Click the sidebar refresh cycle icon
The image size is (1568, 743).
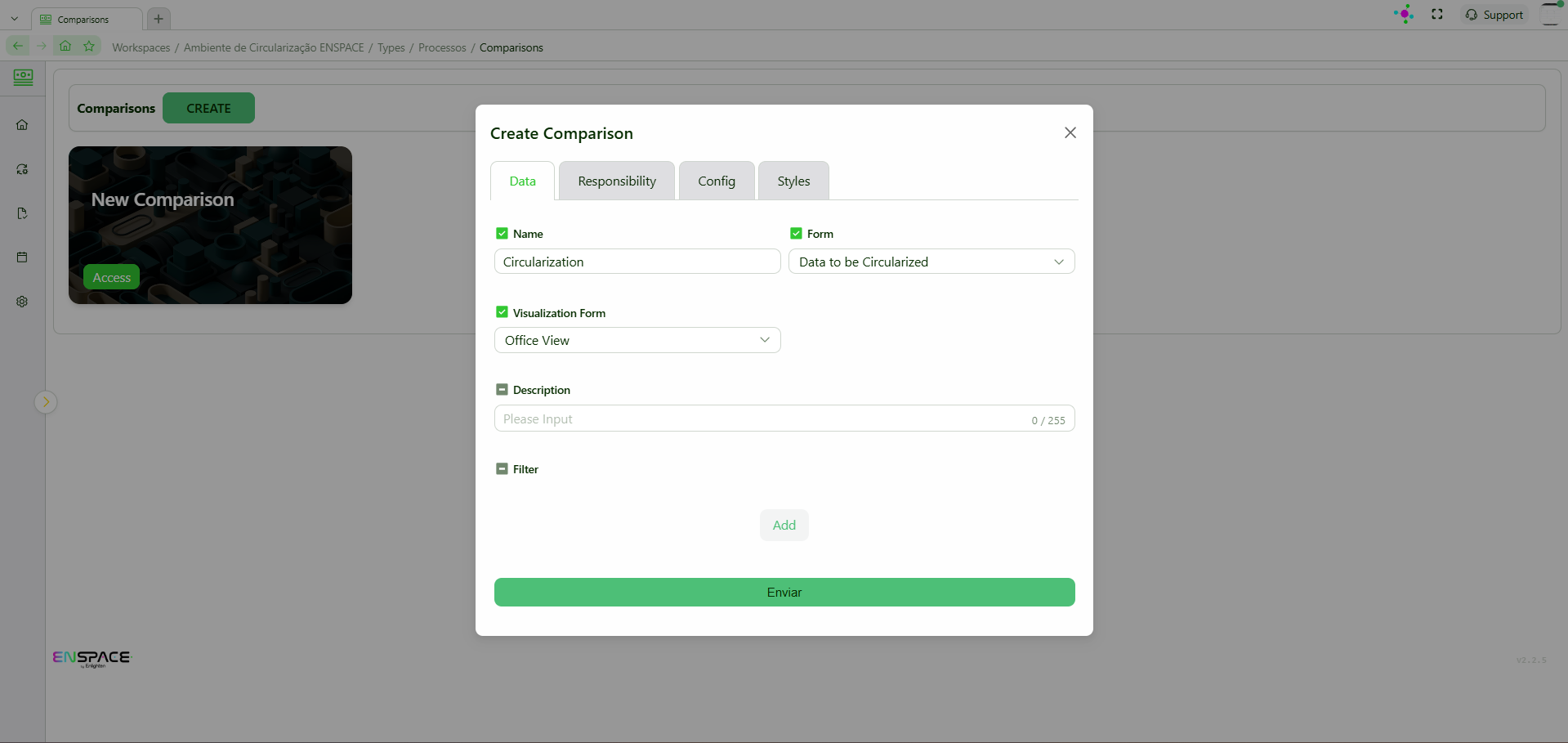tap(22, 169)
